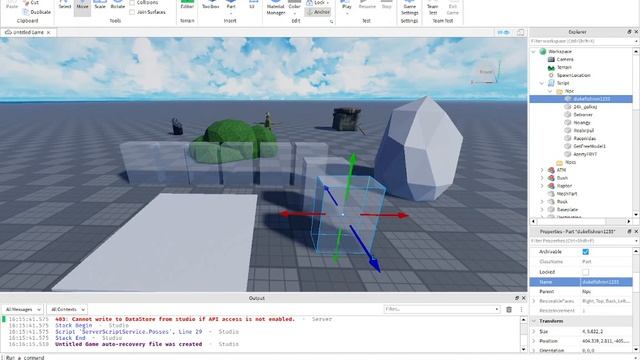Expand the Position property
The width and height of the screenshot is (640, 360).
point(533,341)
